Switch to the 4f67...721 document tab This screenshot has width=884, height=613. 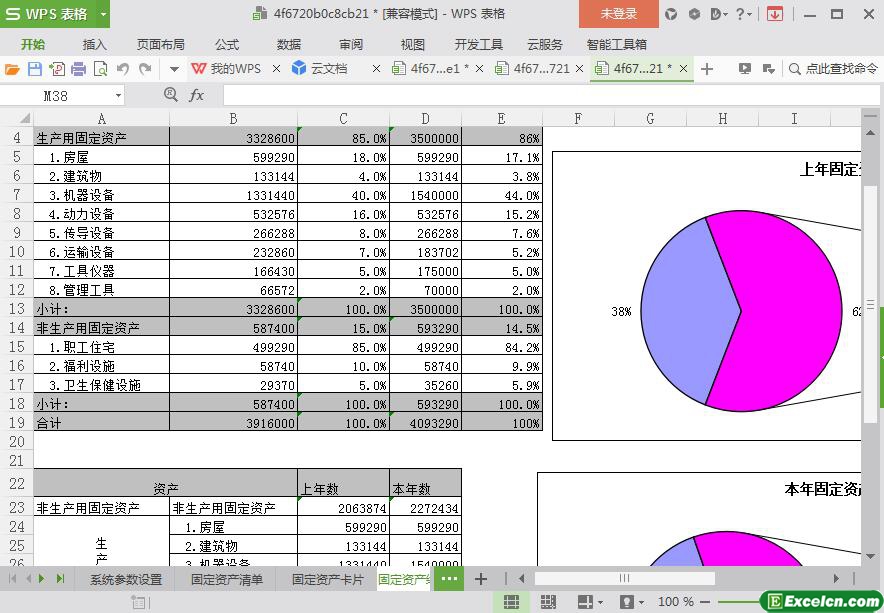[533, 69]
